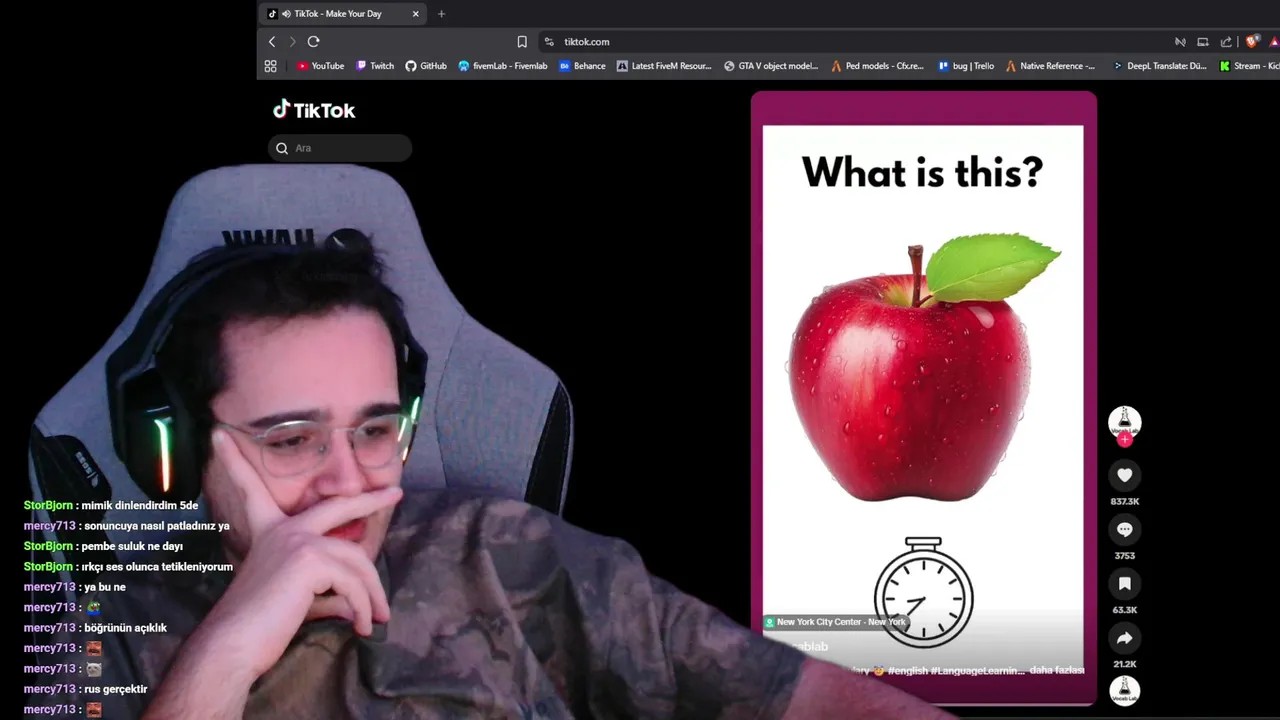Open the DeepL Translate bookmark
The image size is (1280, 720).
pos(1160,66)
